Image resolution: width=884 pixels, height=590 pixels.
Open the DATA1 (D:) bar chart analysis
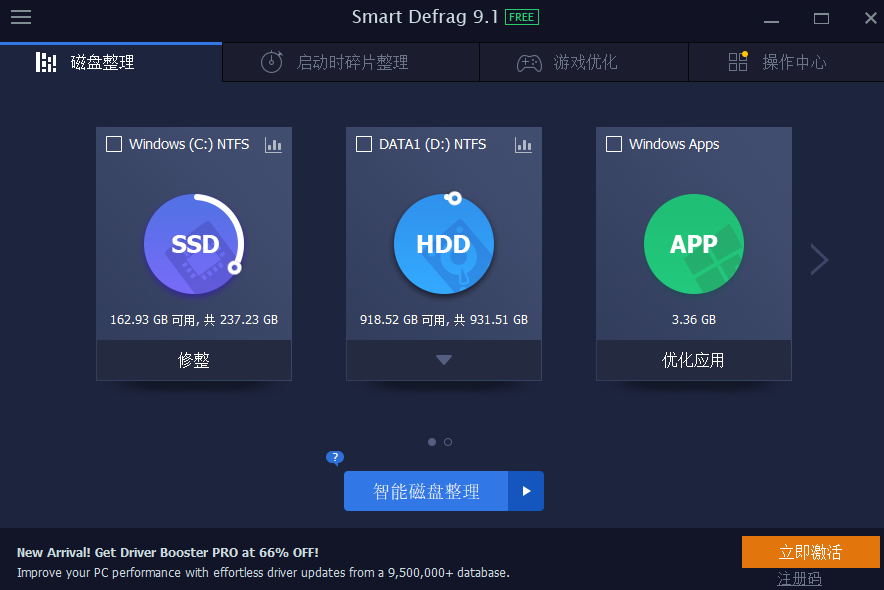tap(523, 145)
